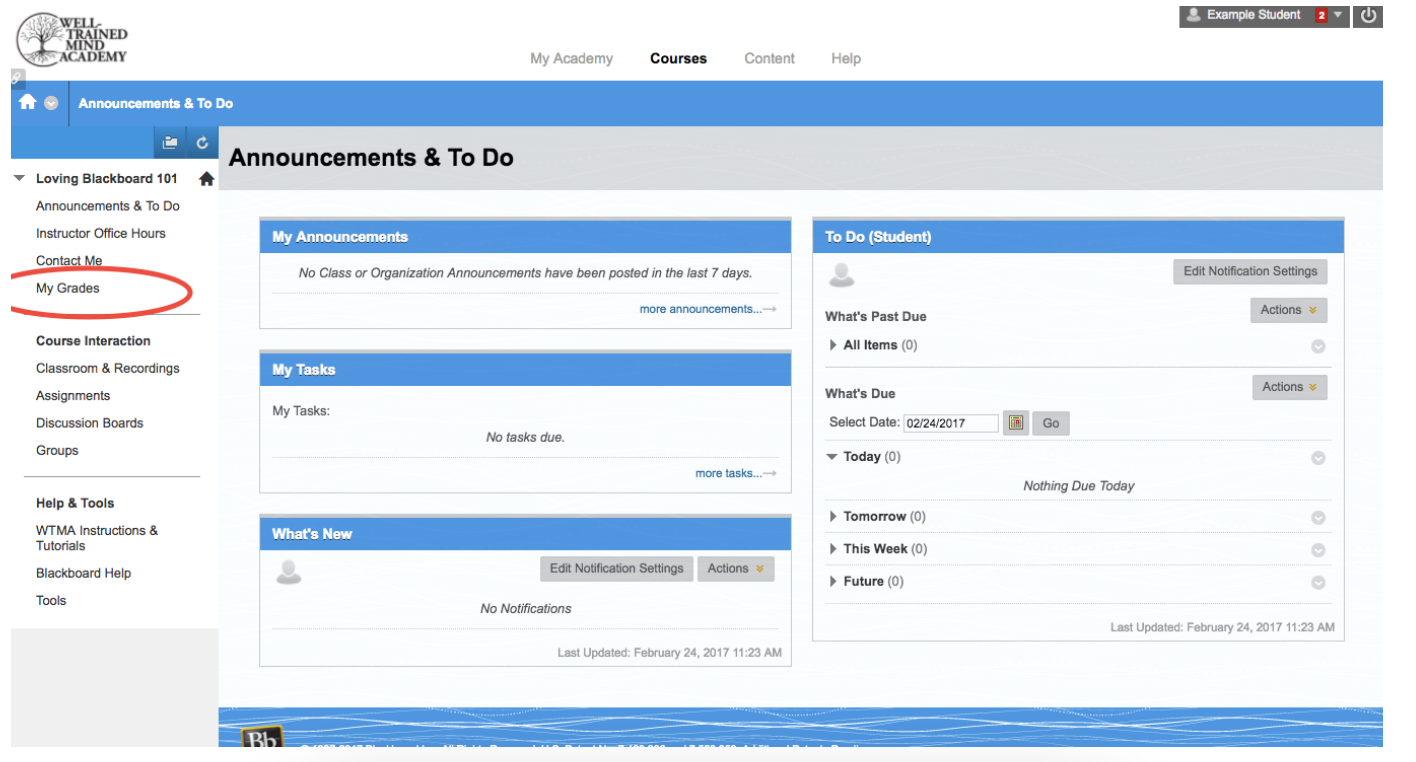Image resolution: width=1416 pixels, height=762 pixels.
Task: Open the calendar date picker for Select Date
Action: tap(1015, 422)
